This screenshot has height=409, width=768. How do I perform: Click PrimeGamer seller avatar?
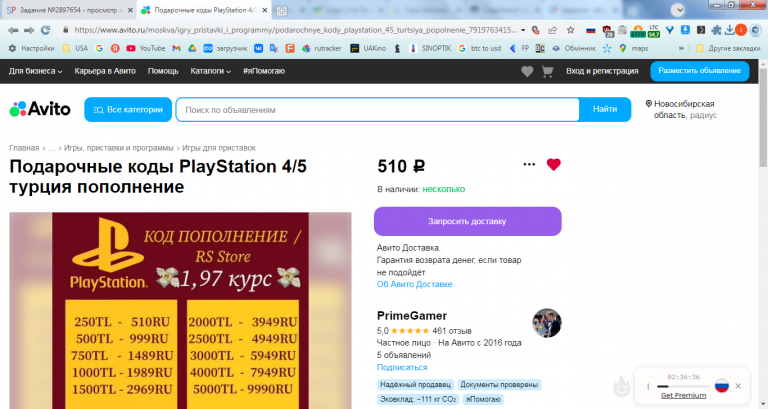pos(547,323)
